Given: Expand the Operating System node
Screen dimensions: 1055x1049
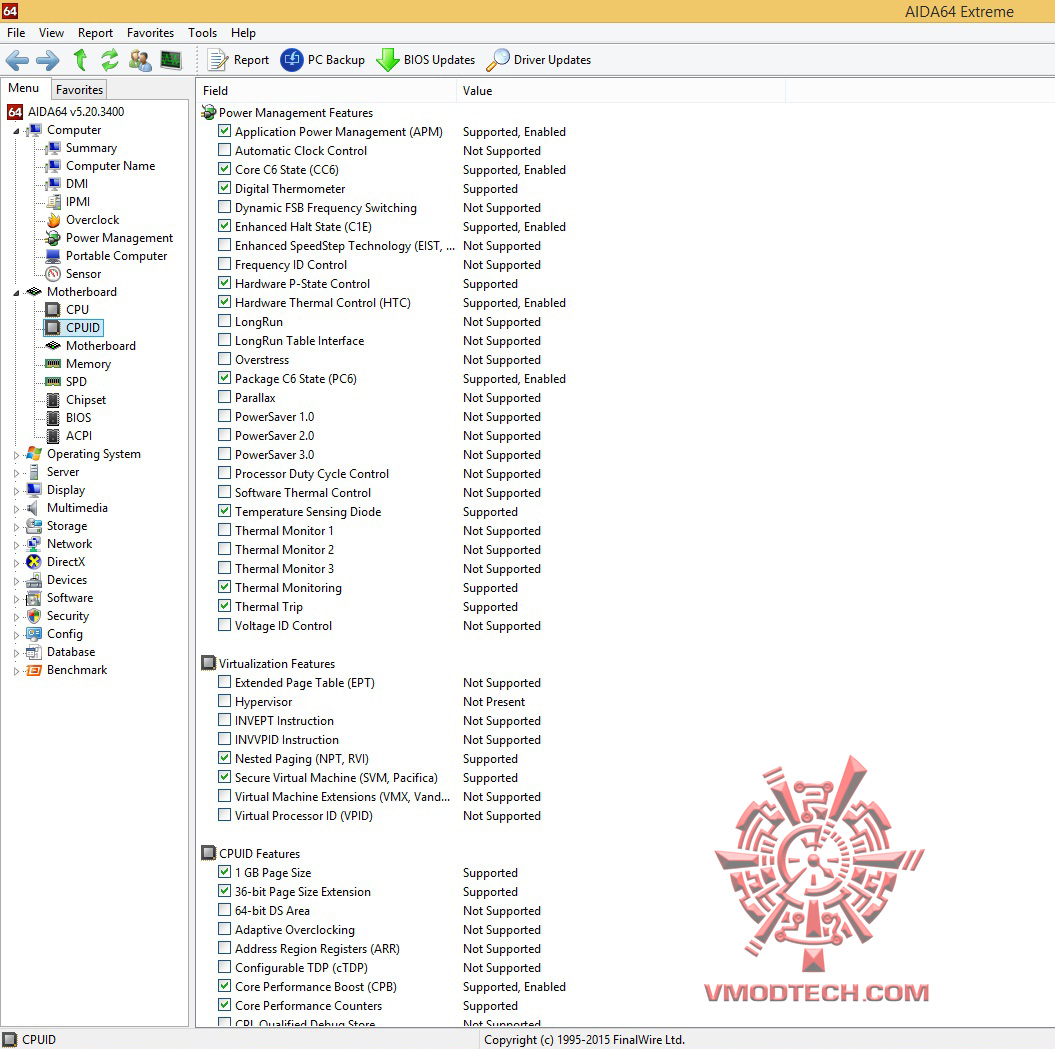Looking at the screenshot, I should 17,455.
